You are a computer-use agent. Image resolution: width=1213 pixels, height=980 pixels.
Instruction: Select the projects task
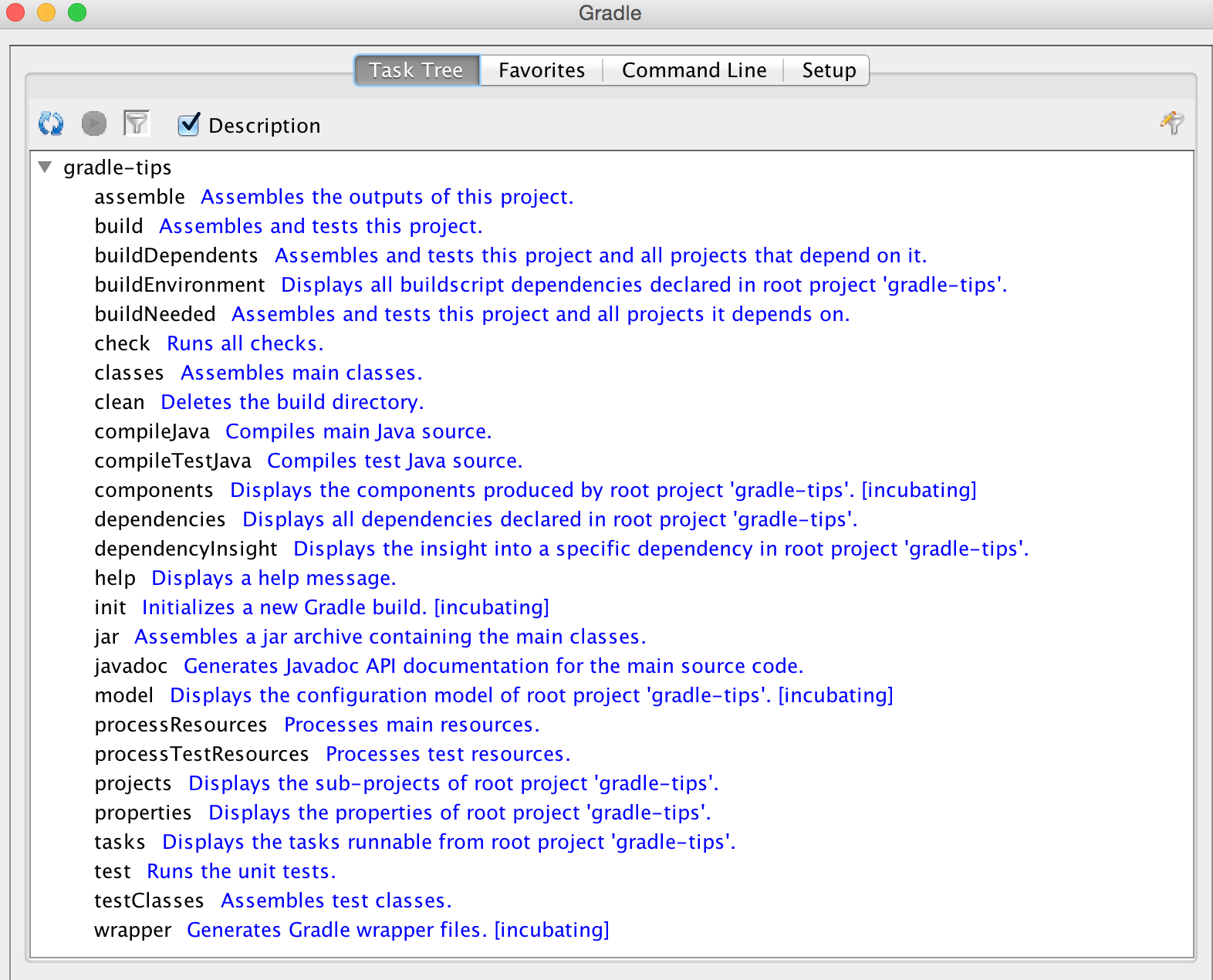[x=406, y=783]
